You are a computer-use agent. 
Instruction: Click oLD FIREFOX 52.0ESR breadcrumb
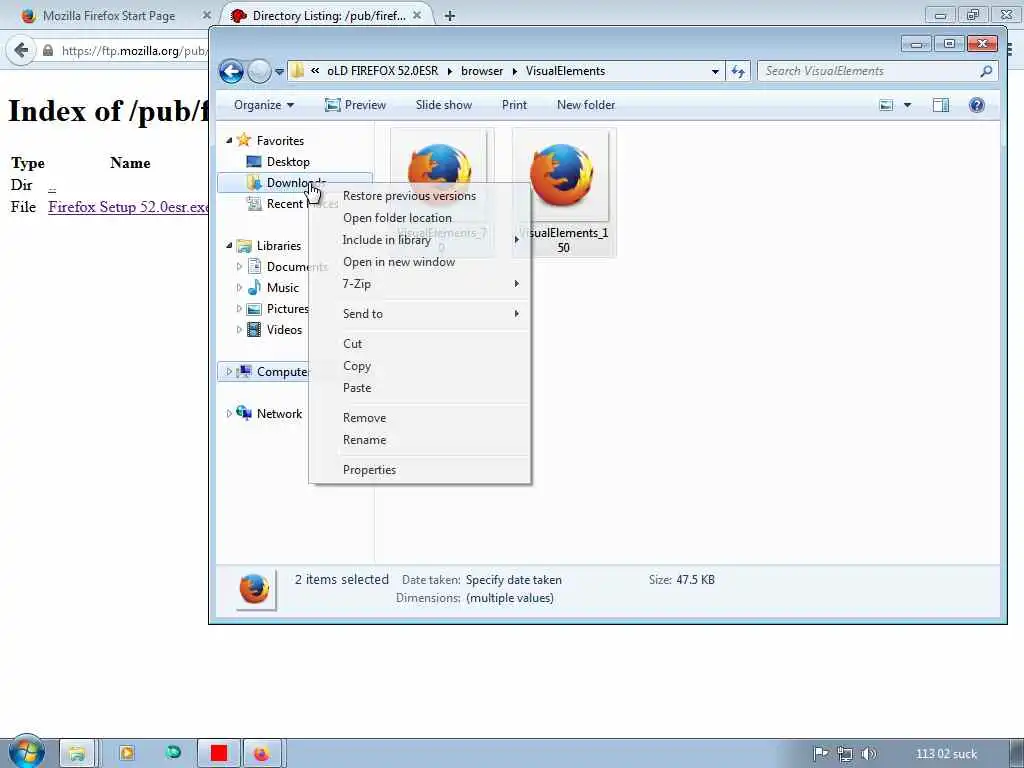pyautogui.click(x=383, y=71)
